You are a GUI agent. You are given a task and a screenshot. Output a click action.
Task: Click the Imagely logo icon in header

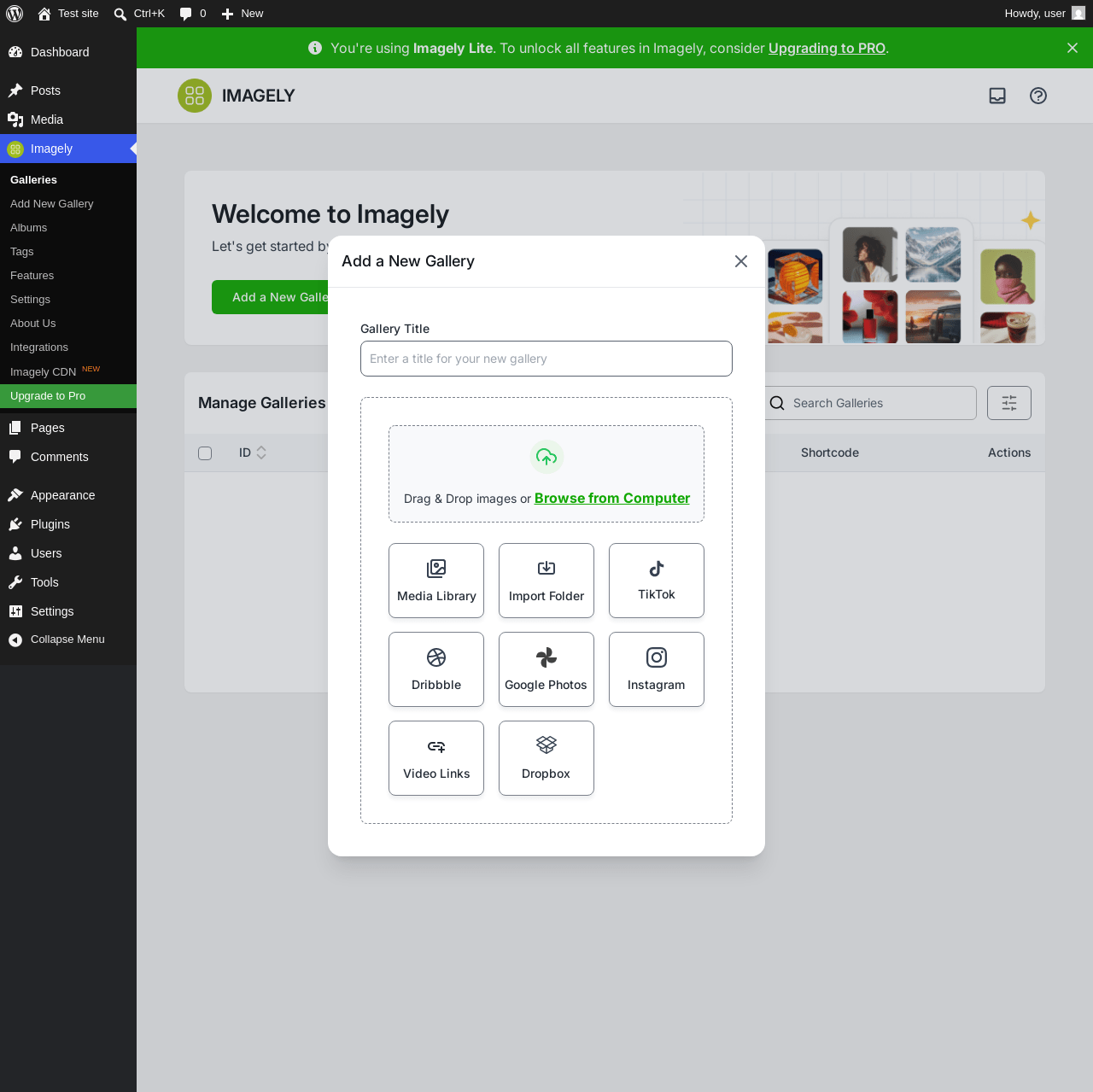195,96
